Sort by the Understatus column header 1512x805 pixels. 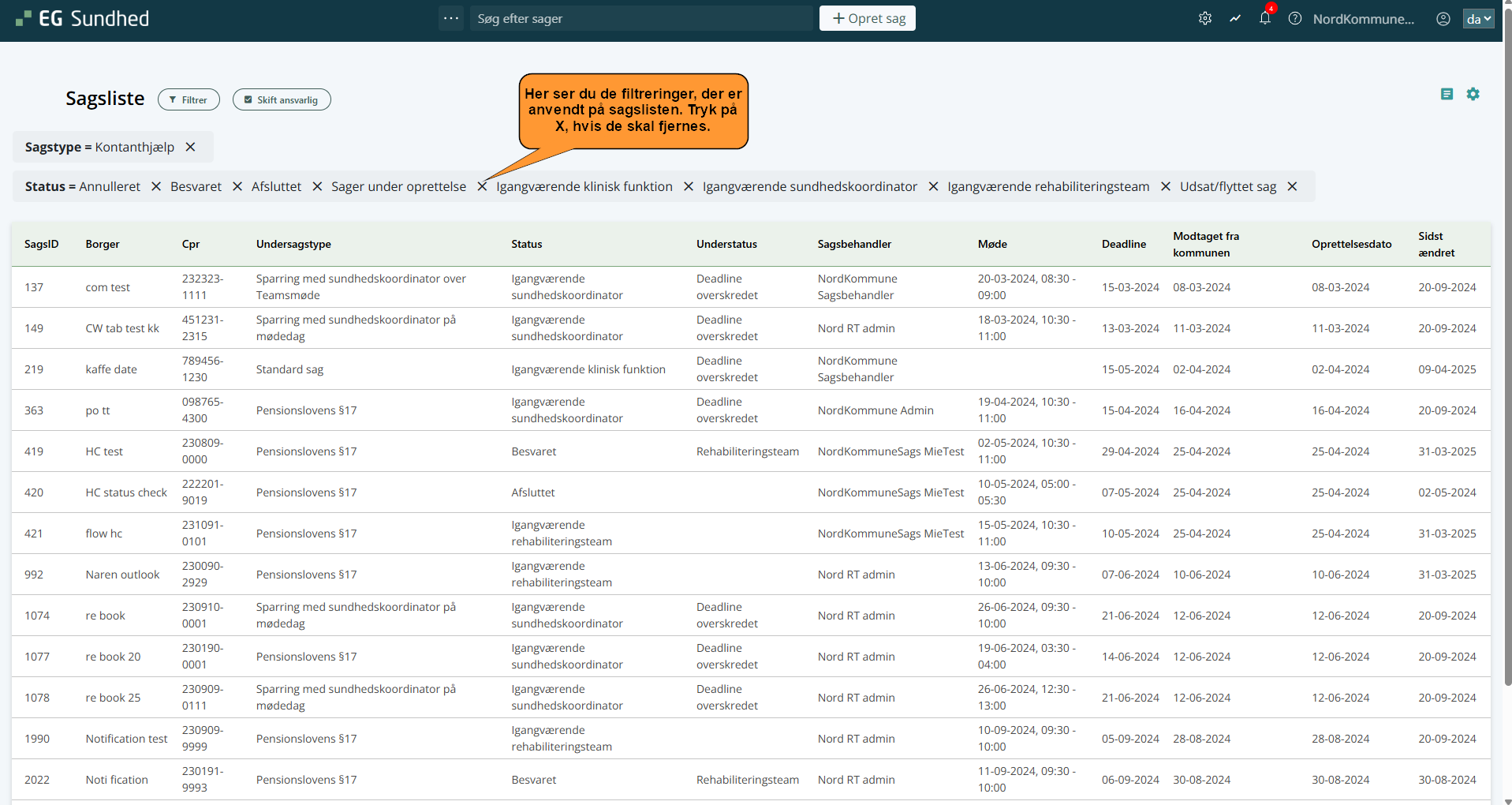[x=726, y=244]
